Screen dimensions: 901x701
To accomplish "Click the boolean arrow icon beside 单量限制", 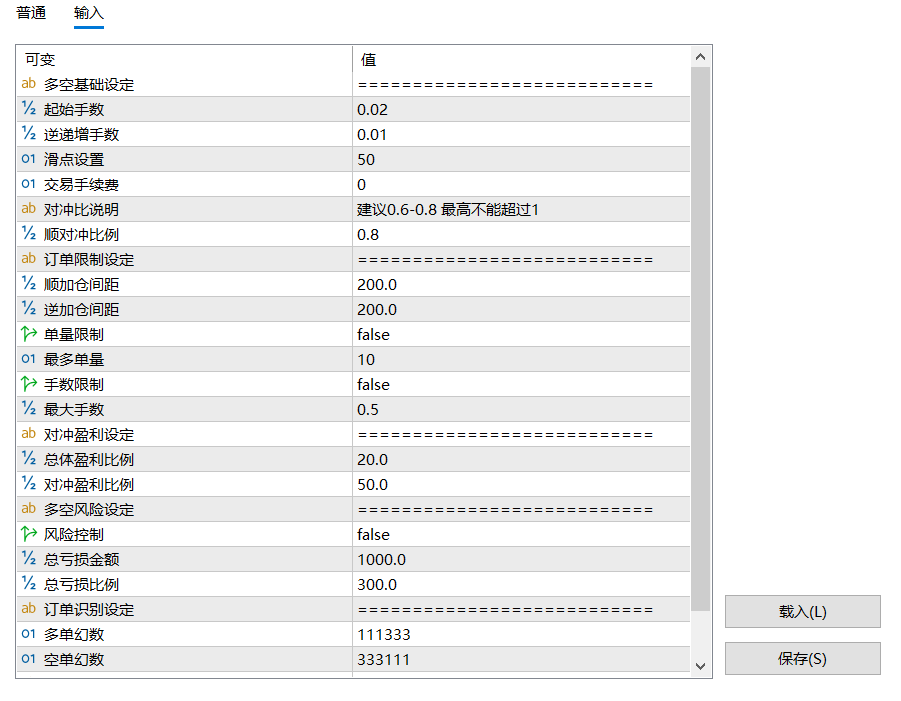I will [x=28, y=335].
